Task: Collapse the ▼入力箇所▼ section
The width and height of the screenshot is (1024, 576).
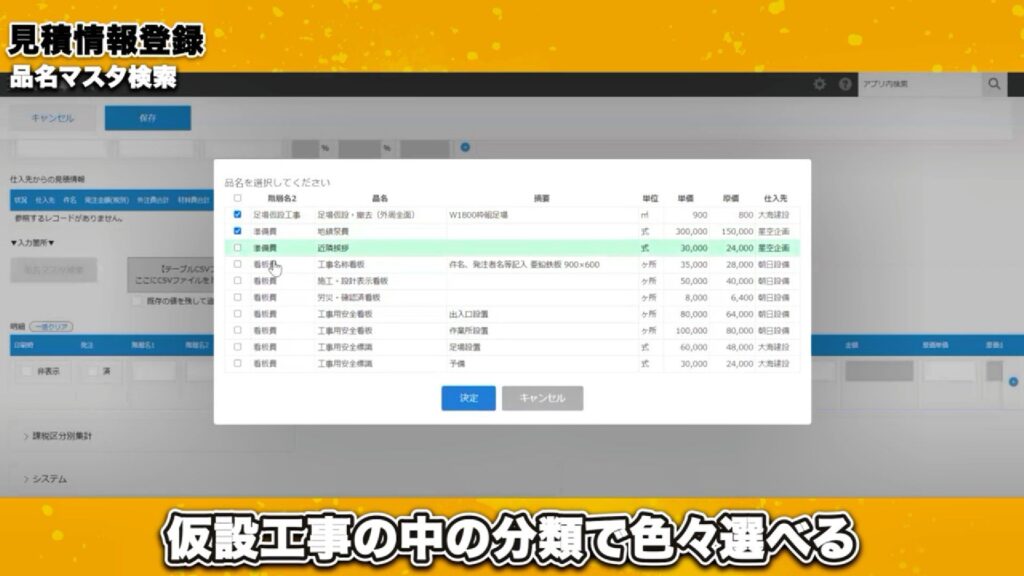Action: tap(32, 243)
